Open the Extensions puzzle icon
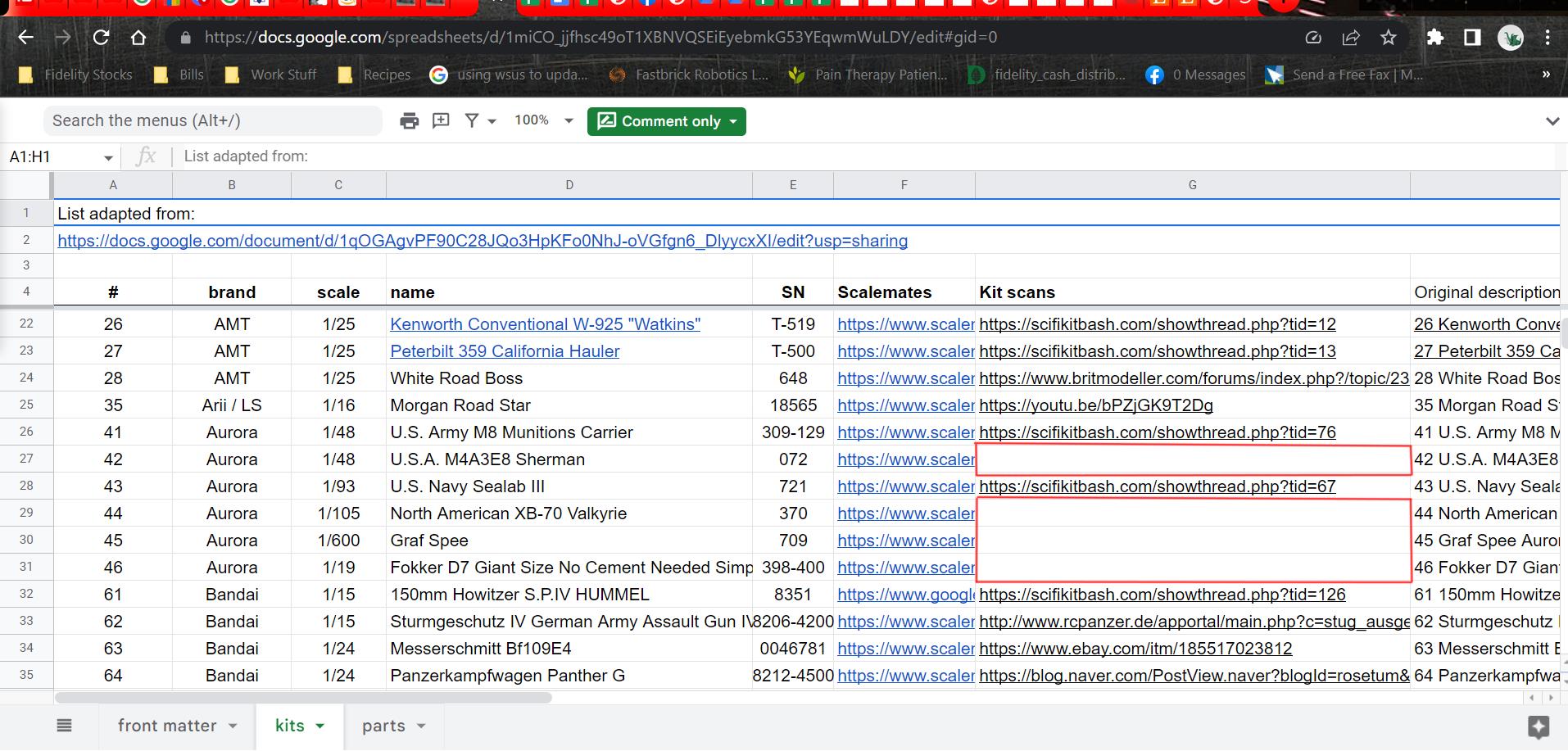The width and height of the screenshot is (1568, 751). coord(1434,38)
